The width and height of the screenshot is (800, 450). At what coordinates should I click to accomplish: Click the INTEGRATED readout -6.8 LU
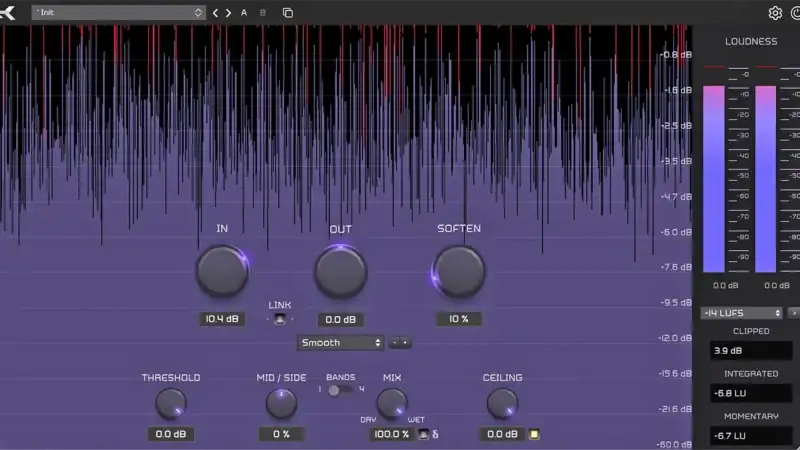click(751, 393)
